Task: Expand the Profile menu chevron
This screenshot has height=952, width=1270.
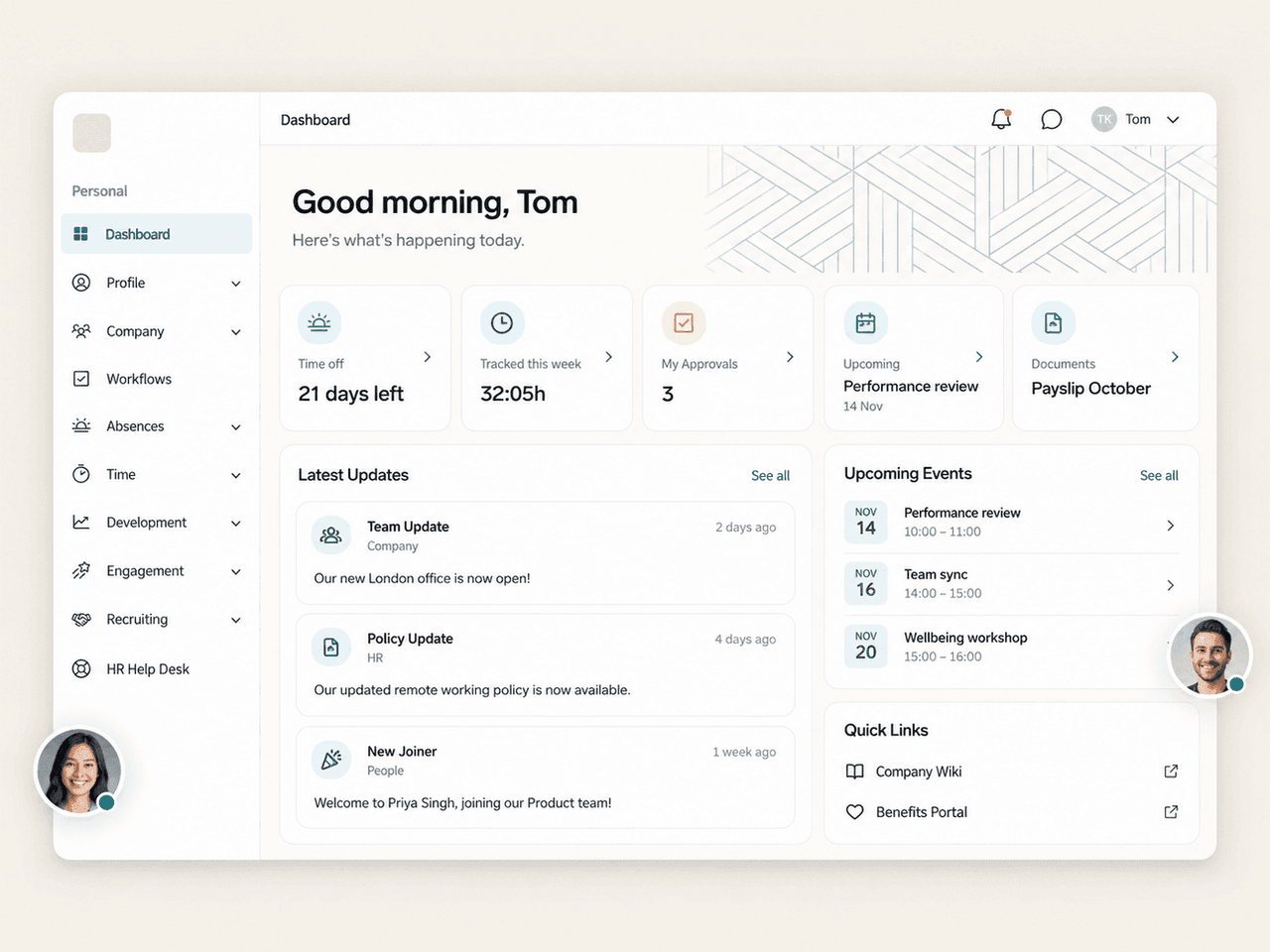Action: coord(236,284)
